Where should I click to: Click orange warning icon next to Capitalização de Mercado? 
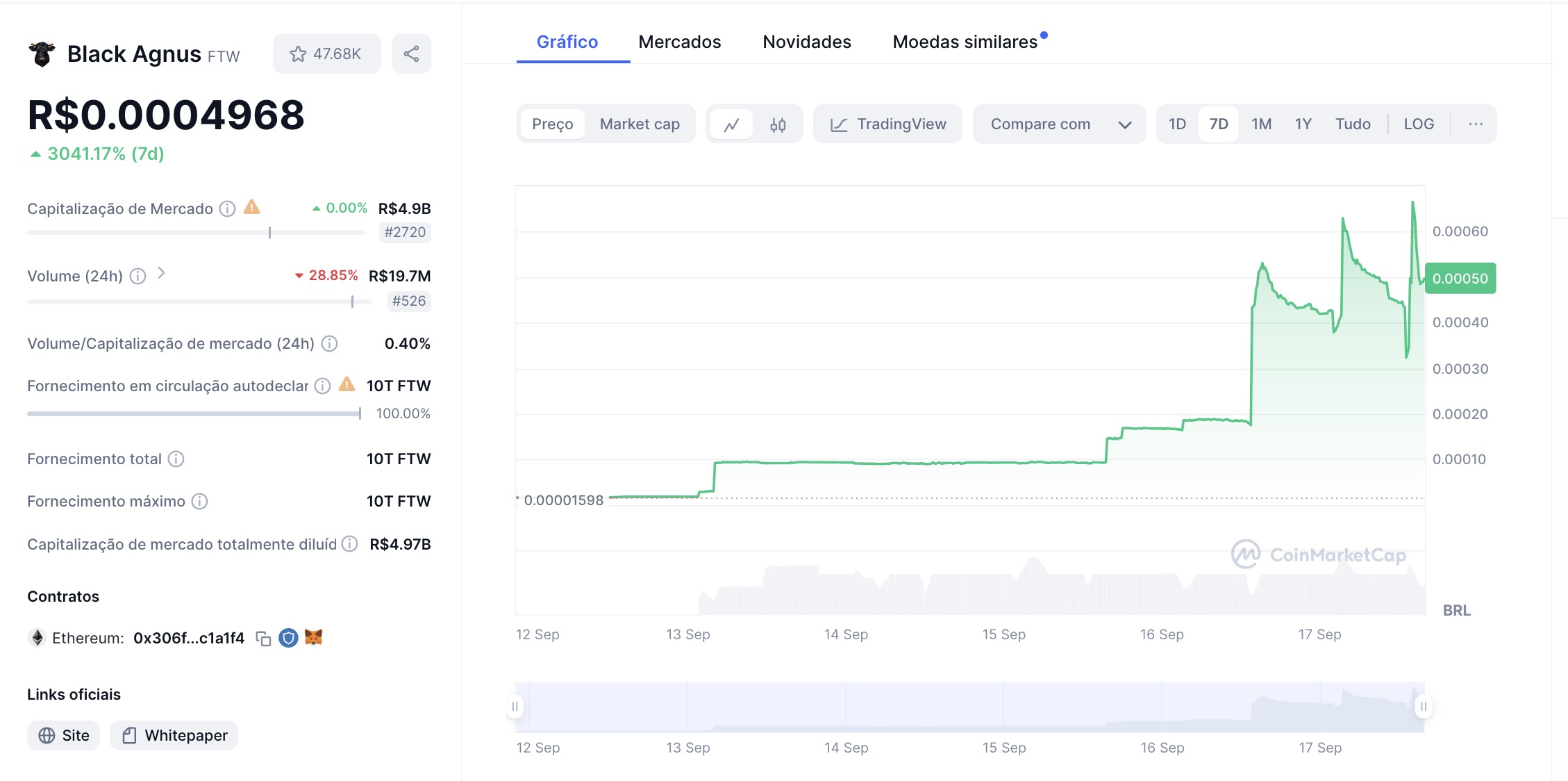[x=251, y=207]
